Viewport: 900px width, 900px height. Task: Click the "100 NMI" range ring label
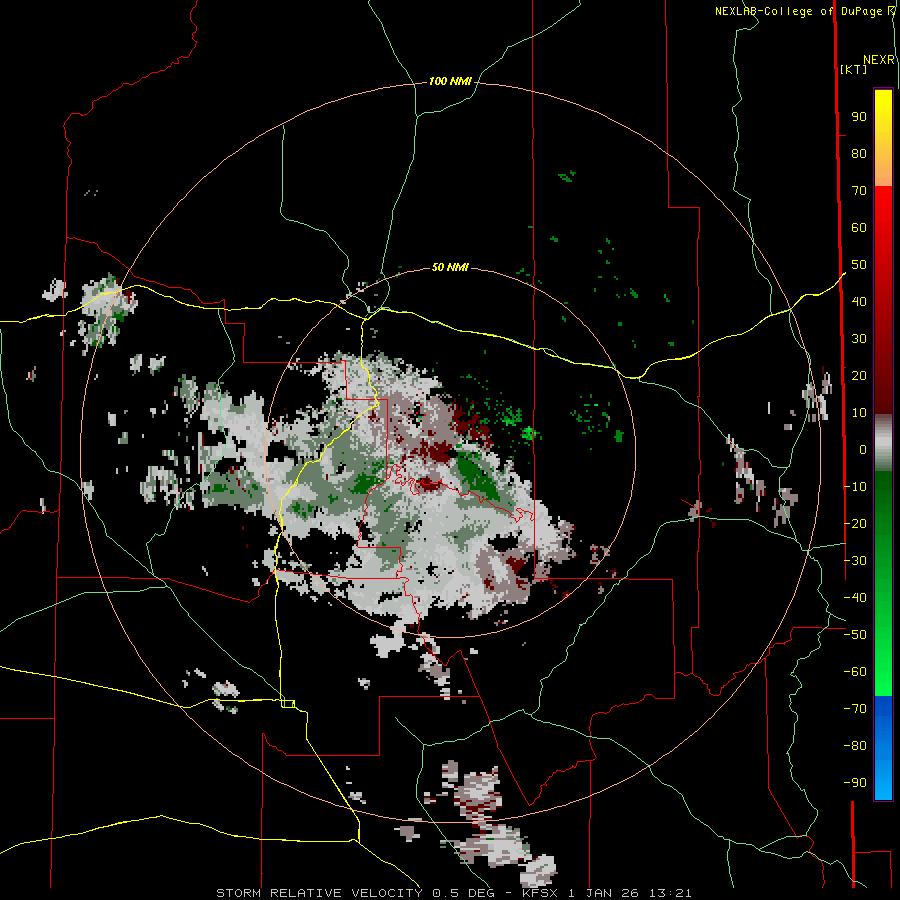tap(450, 81)
